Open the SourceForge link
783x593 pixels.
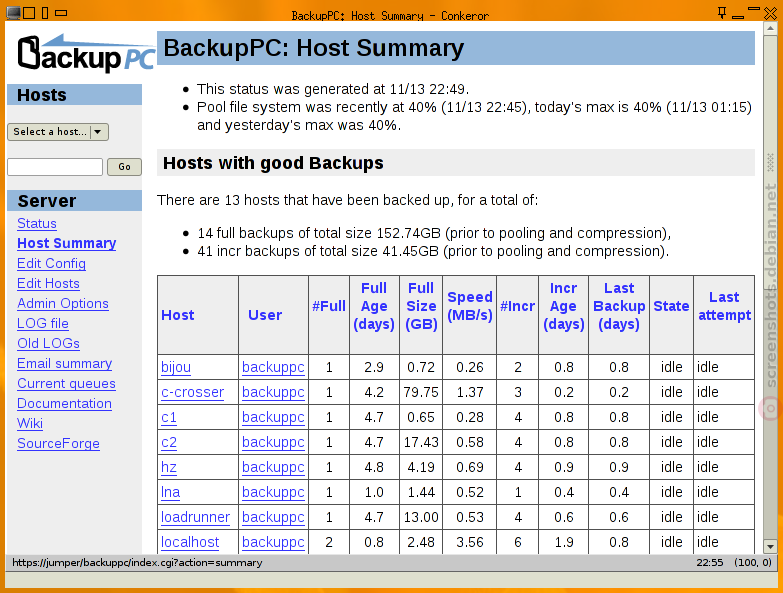(x=58, y=443)
